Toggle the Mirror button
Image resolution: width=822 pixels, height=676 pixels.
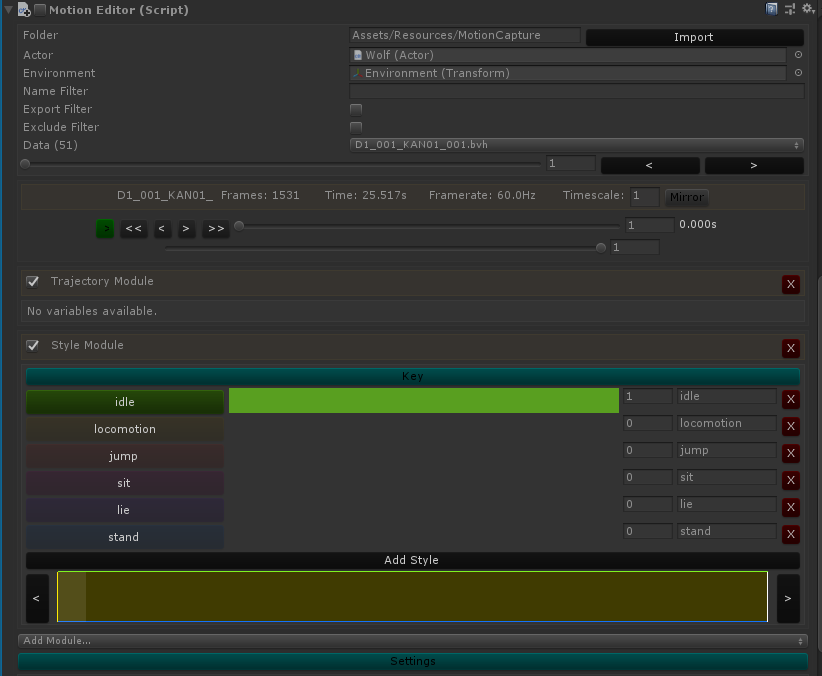click(686, 197)
